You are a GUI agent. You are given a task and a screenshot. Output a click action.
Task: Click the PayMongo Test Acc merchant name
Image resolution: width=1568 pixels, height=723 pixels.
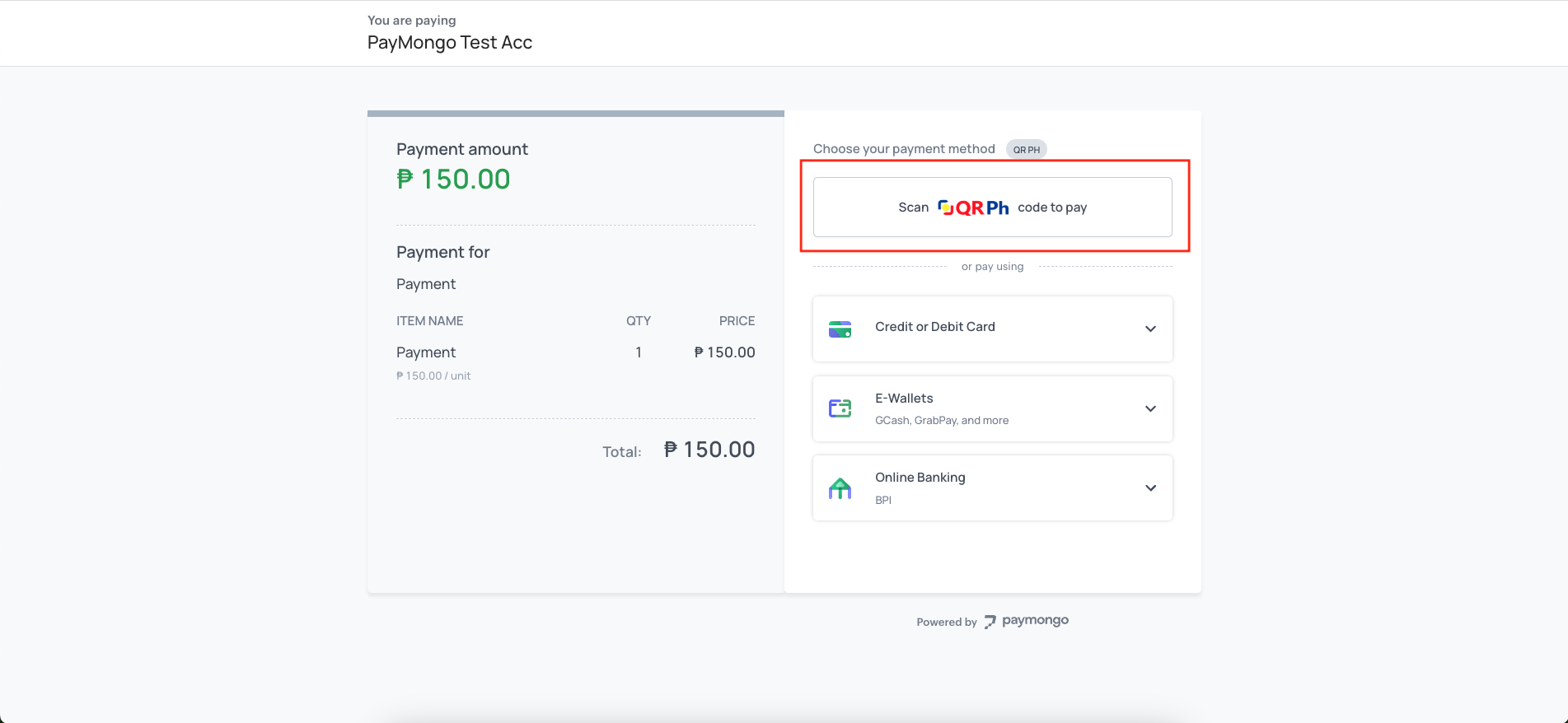coord(449,43)
